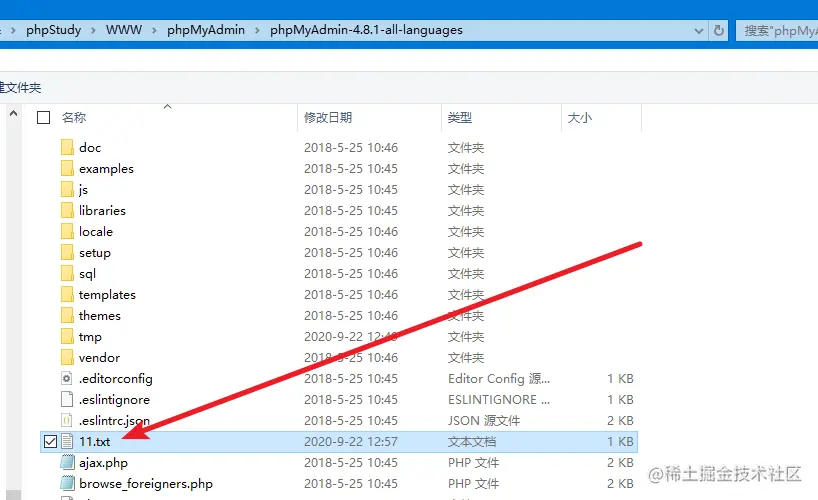The image size is (818, 500).
Task: Refresh the folder with the address bar button
Action: coord(718,30)
